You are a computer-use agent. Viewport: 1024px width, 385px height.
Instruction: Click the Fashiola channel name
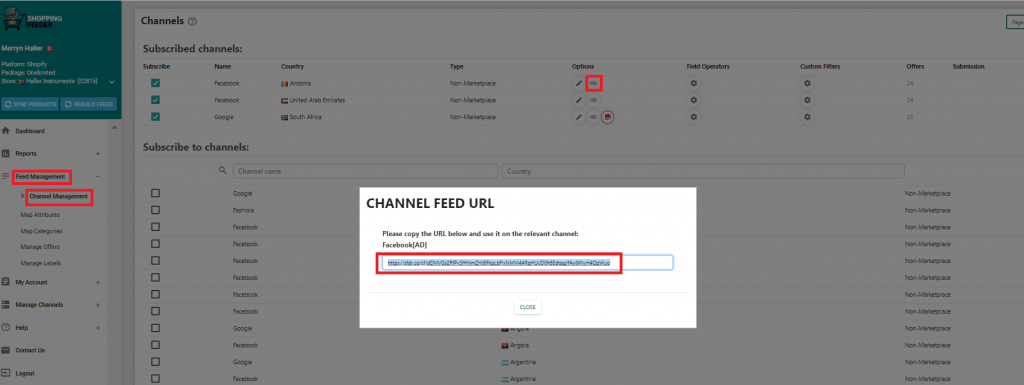tap(244, 210)
